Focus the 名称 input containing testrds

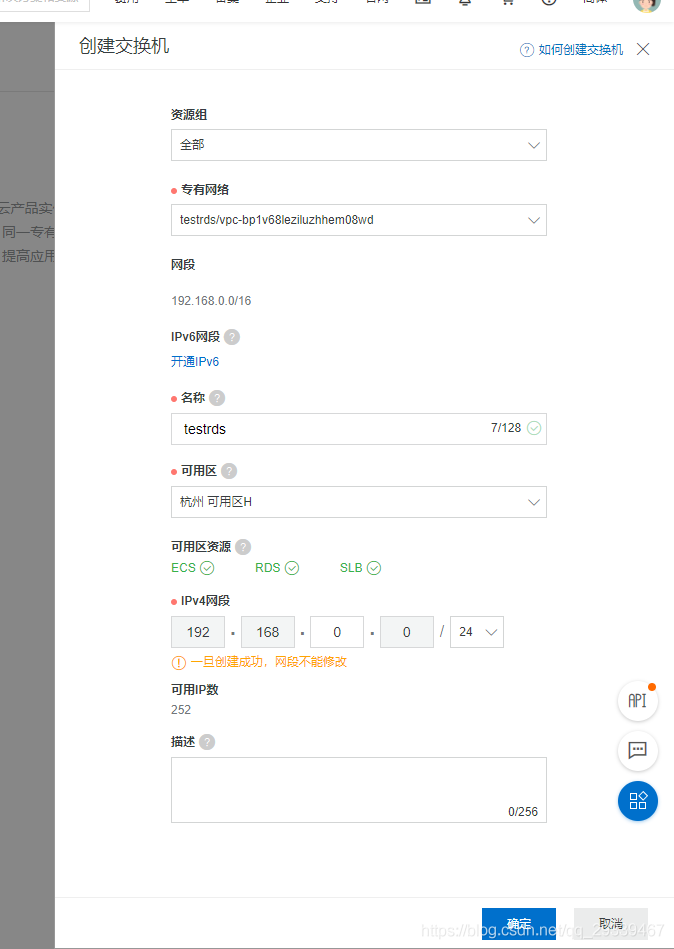pyautogui.click(x=359, y=429)
